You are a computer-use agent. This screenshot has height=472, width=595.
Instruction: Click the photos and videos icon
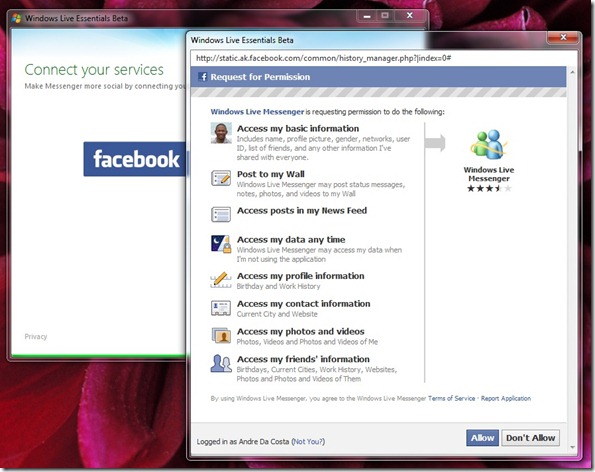click(x=221, y=335)
